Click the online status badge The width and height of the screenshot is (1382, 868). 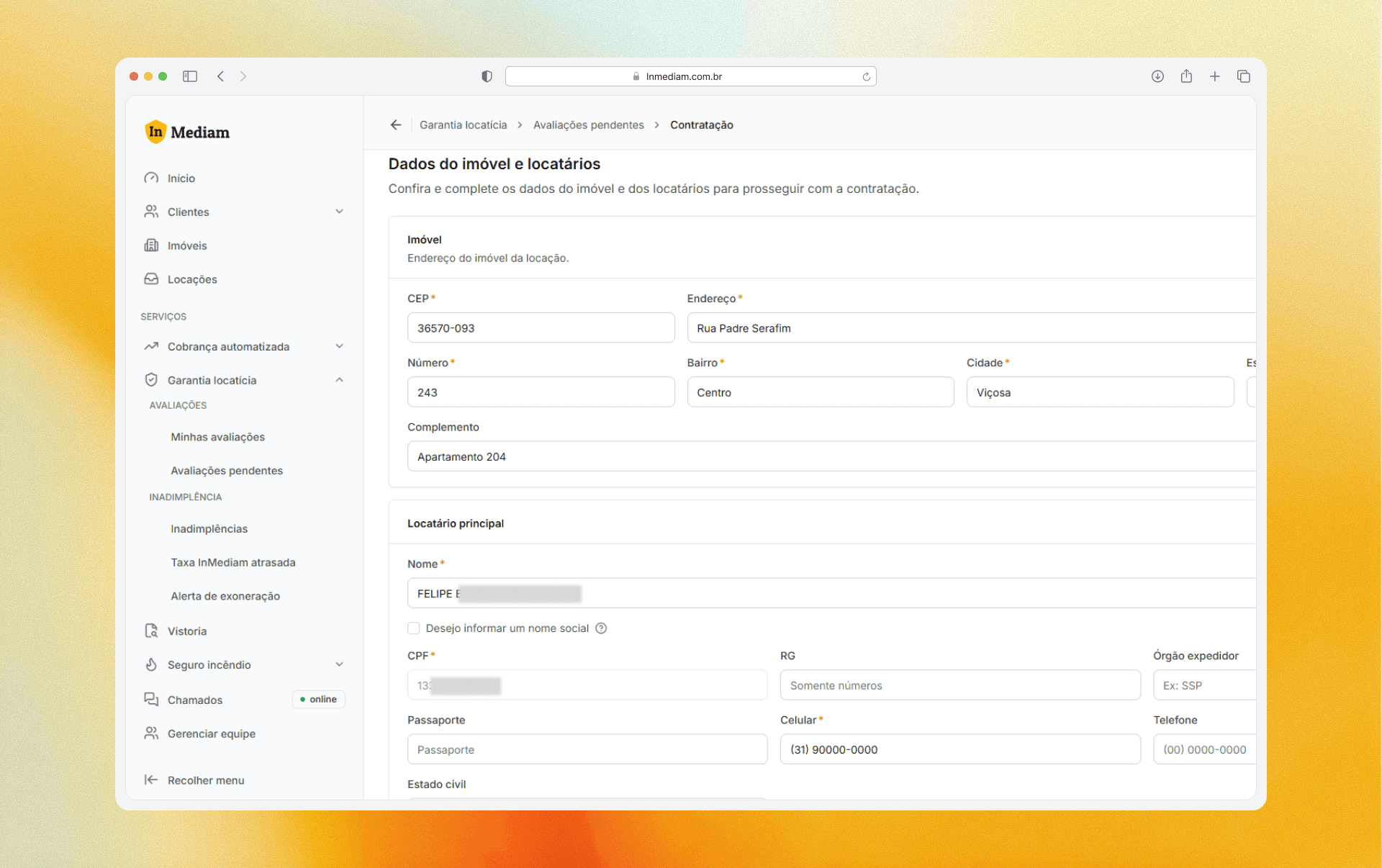point(319,700)
